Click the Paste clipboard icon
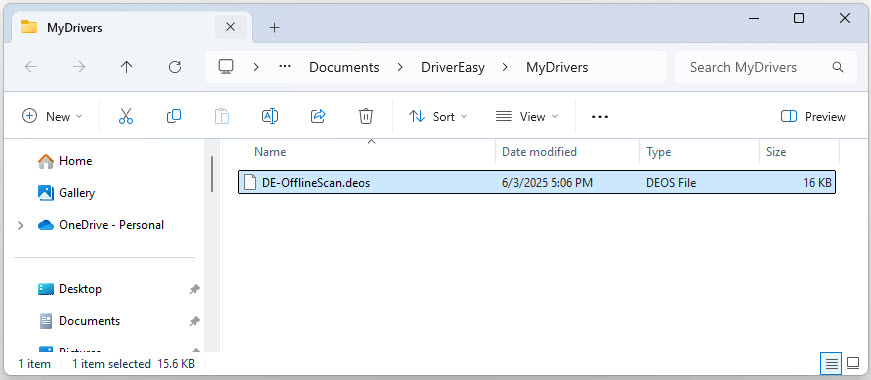This screenshot has width=871, height=380. [222, 116]
